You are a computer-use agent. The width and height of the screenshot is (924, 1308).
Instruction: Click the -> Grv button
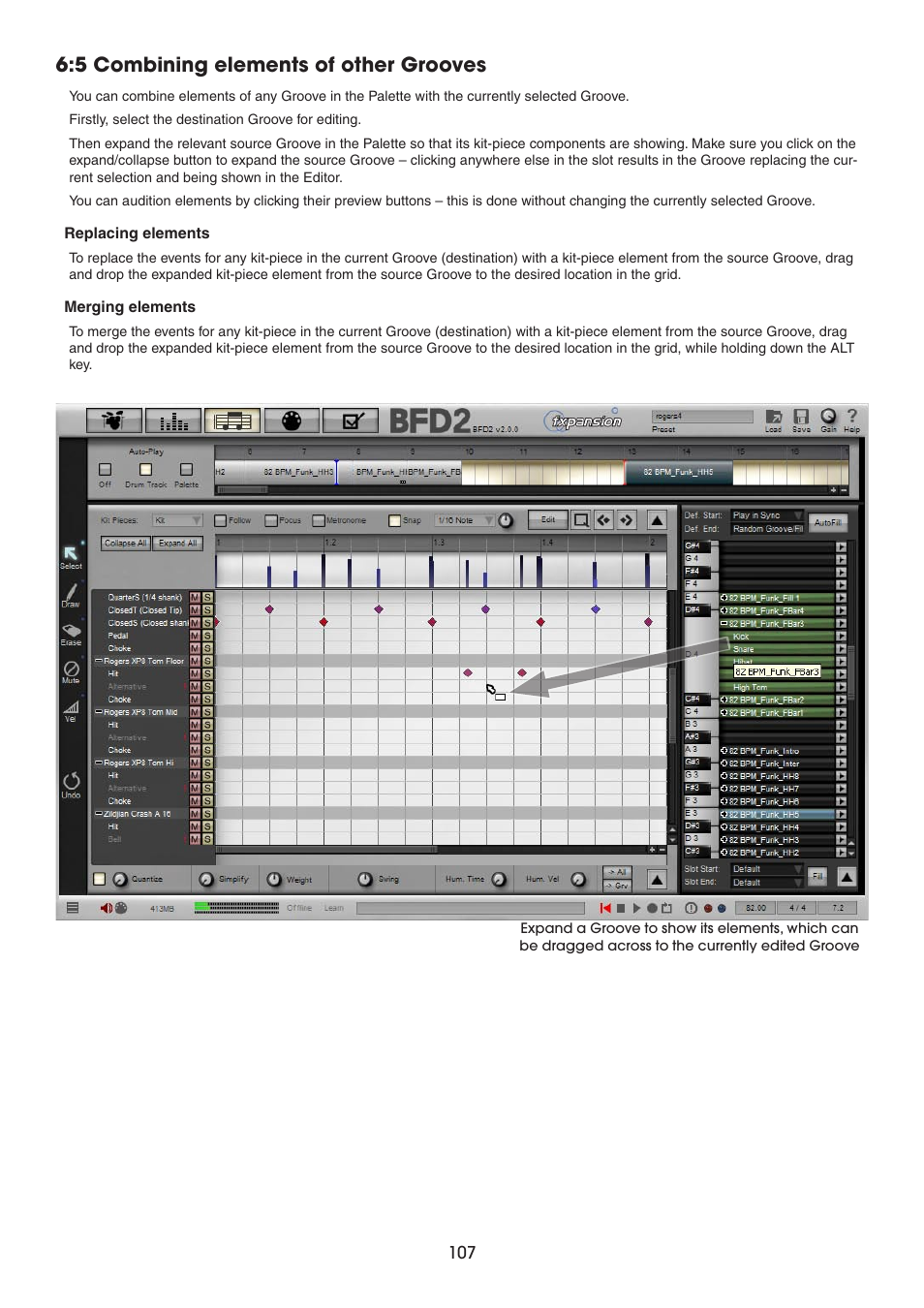point(617,886)
